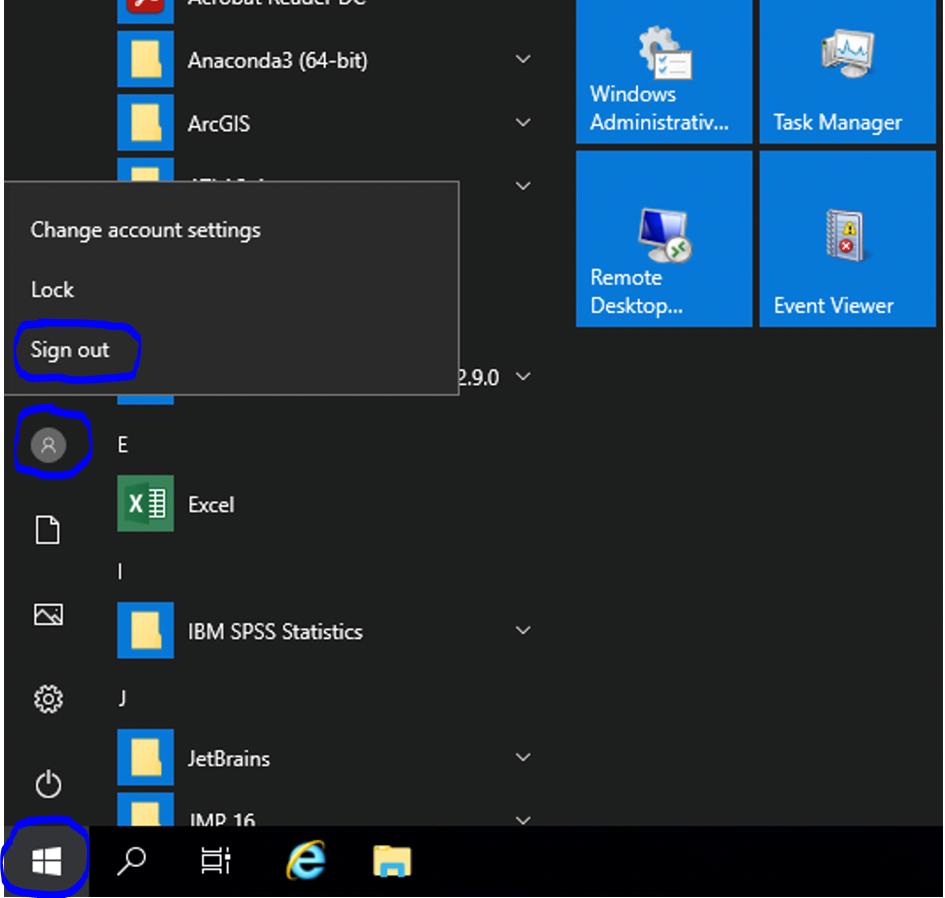Open Task View on the taskbar
Image resolution: width=945 pixels, height=898 pixels.
coord(215,861)
